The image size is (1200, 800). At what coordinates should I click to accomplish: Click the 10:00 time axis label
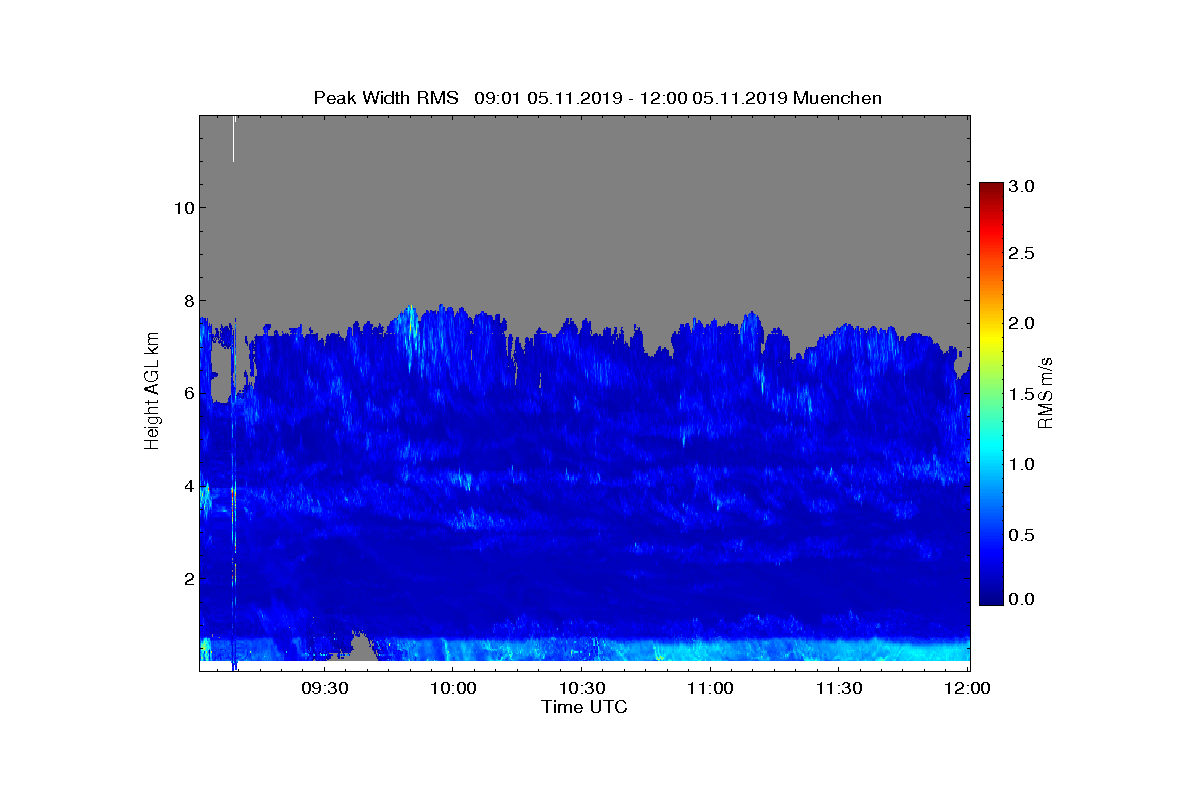[452, 688]
